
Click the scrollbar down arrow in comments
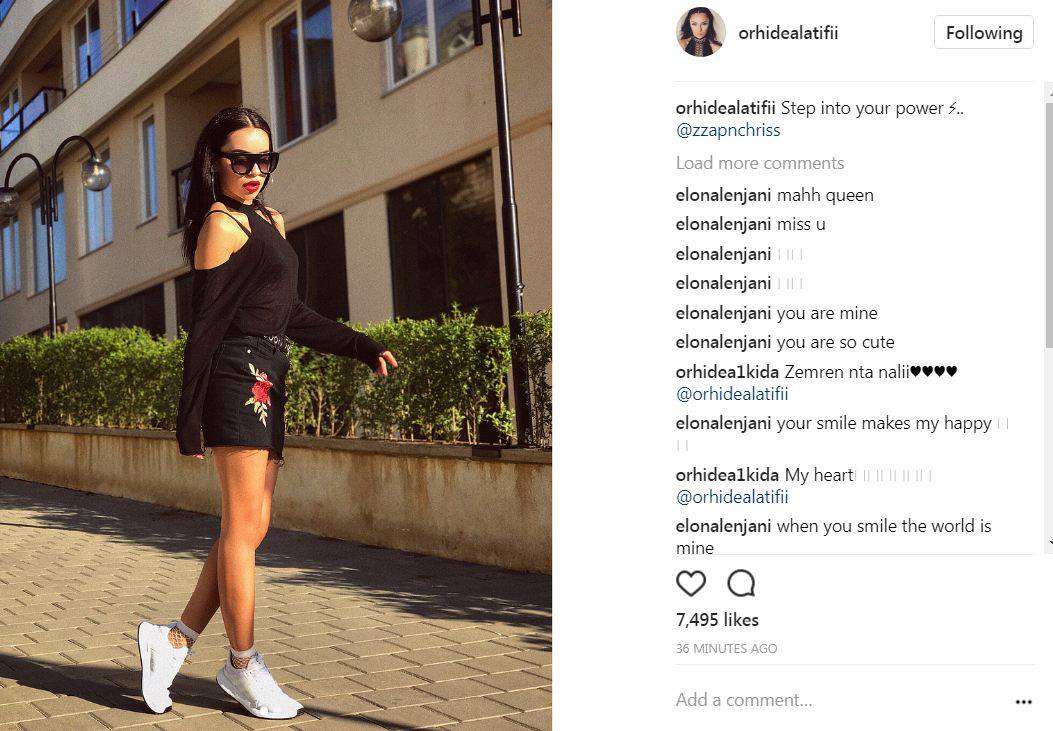[x=1049, y=542]
